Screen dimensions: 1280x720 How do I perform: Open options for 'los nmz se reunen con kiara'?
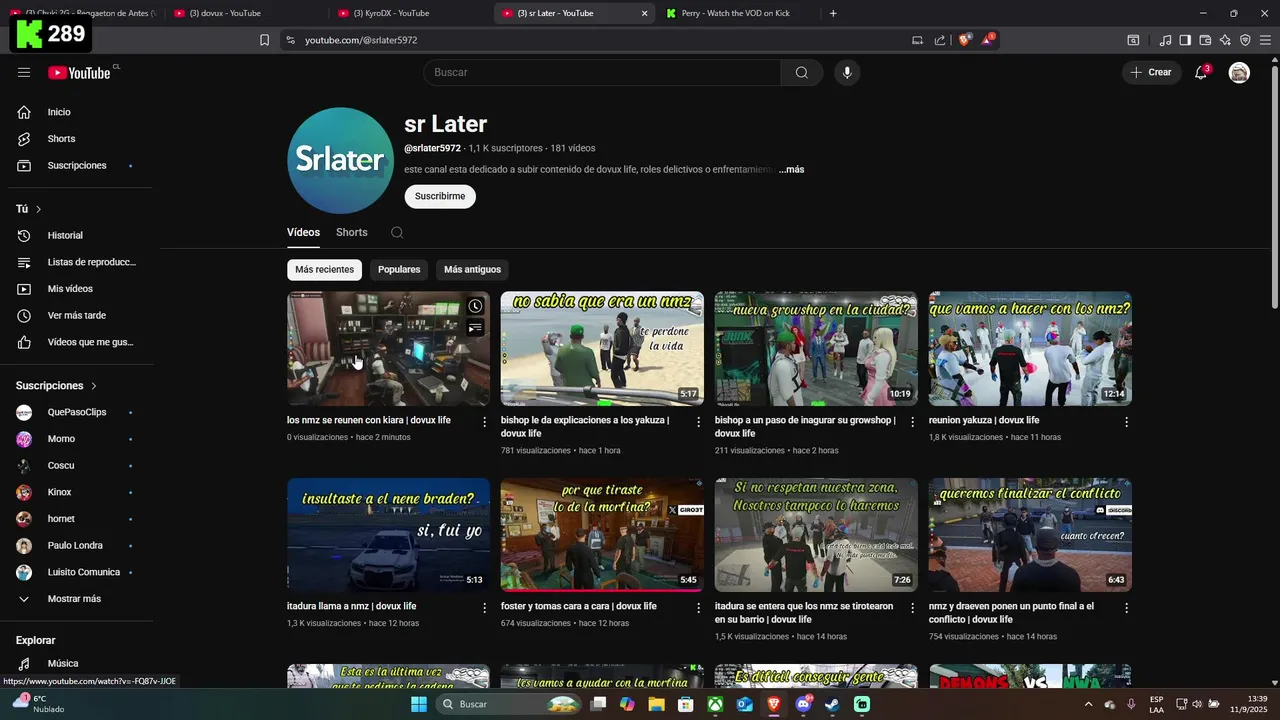coord(485,422)
